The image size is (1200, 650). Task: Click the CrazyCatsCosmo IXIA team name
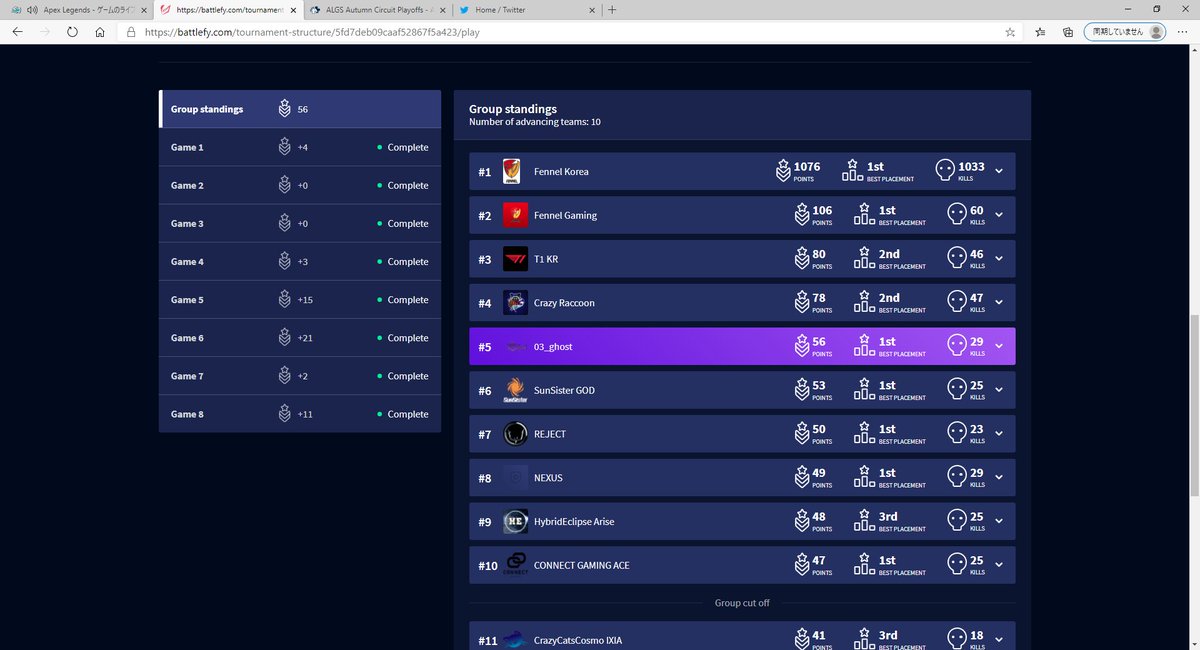pyautogui.click(x=578, y=640)
